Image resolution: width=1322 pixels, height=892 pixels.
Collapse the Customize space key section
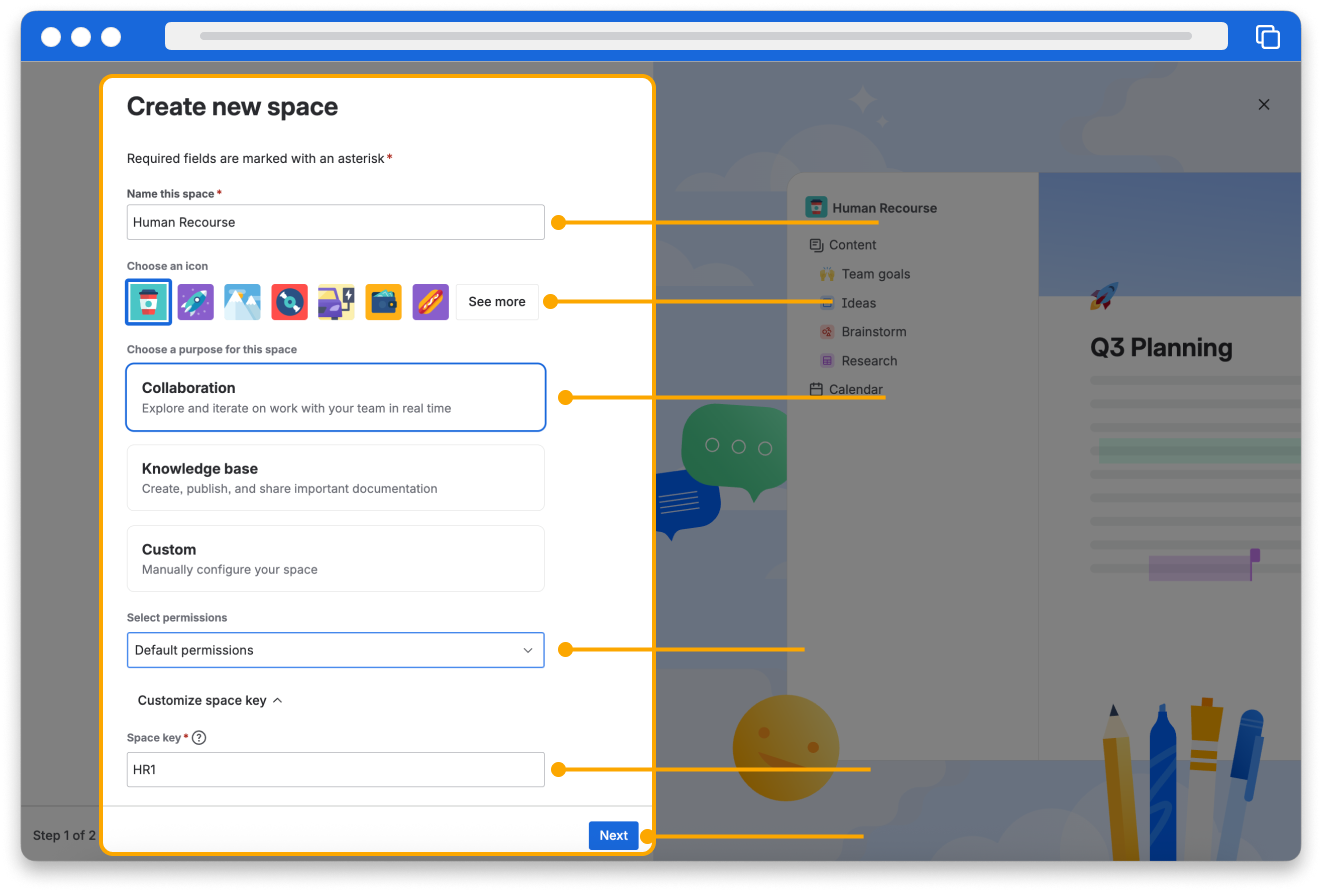coord(210,701)
